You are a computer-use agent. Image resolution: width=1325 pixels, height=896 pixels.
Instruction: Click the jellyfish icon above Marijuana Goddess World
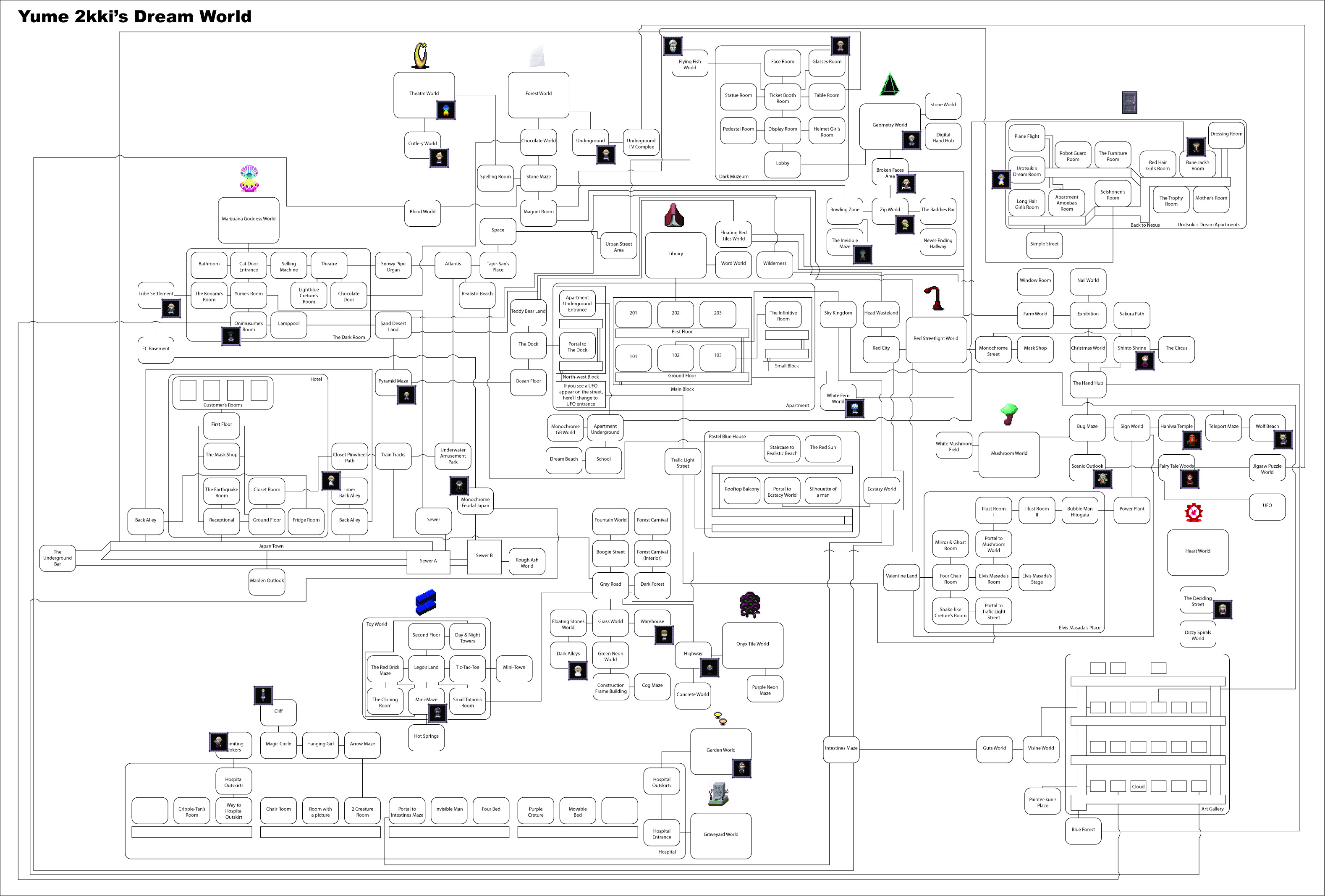(x=249, y=178)
